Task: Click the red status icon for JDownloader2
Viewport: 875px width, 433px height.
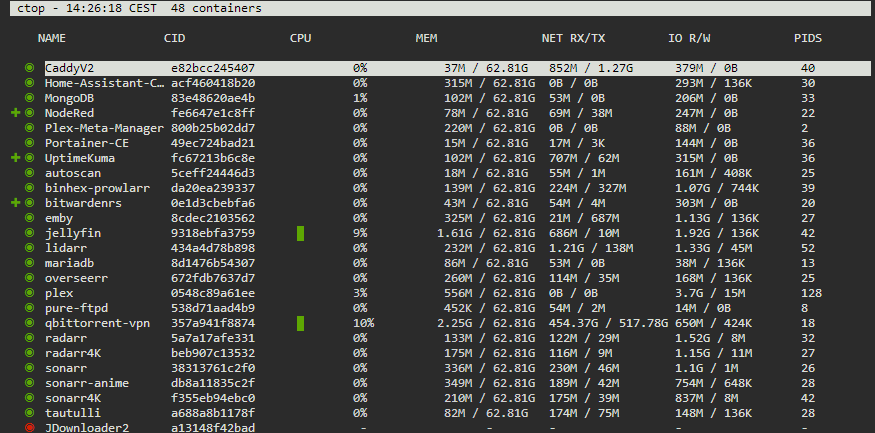Action: [x=30, y=428]
